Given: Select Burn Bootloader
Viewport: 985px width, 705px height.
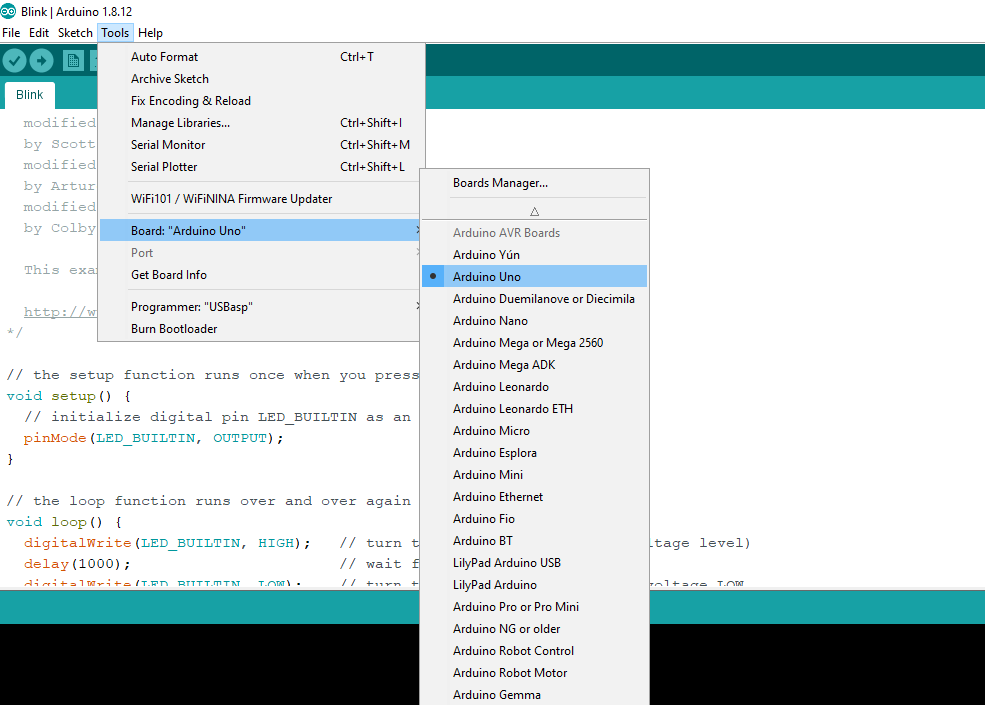Looking at the screenshot, I should (x=174, y=329).
